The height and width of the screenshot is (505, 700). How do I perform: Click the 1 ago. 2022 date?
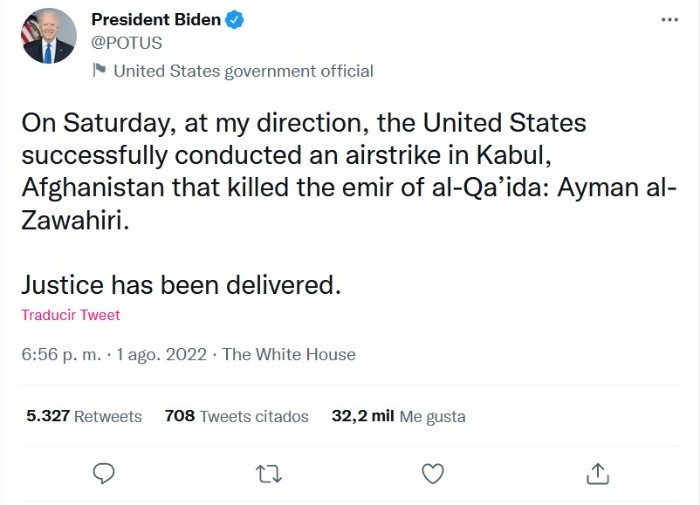[161, 354]
